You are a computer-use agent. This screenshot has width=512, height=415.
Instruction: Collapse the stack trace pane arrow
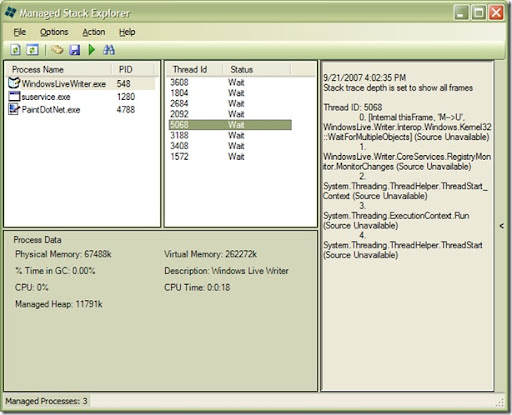tap(502, 226)
